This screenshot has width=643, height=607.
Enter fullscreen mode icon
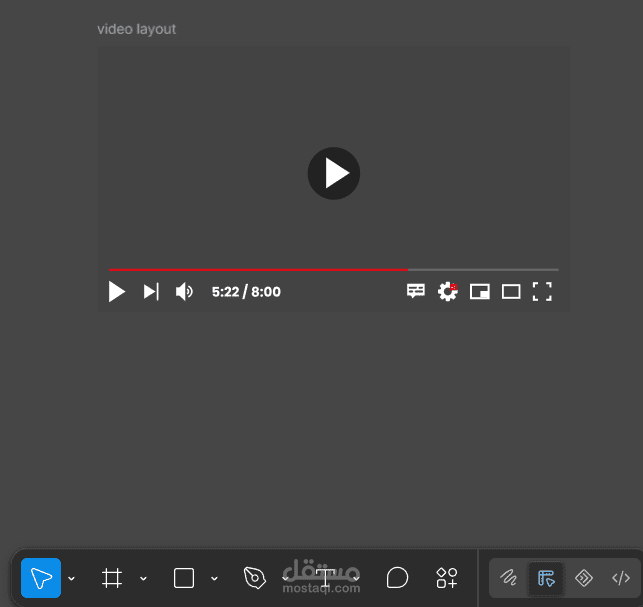click(542, 292)
